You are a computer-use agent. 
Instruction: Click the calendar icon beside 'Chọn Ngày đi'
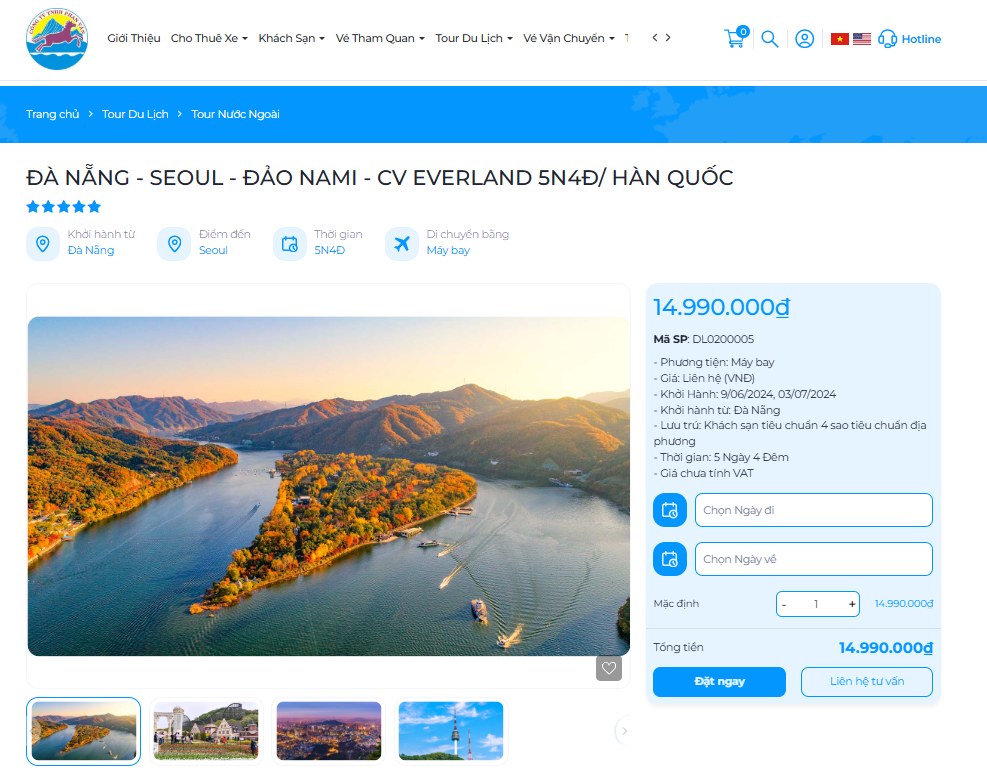669,510
